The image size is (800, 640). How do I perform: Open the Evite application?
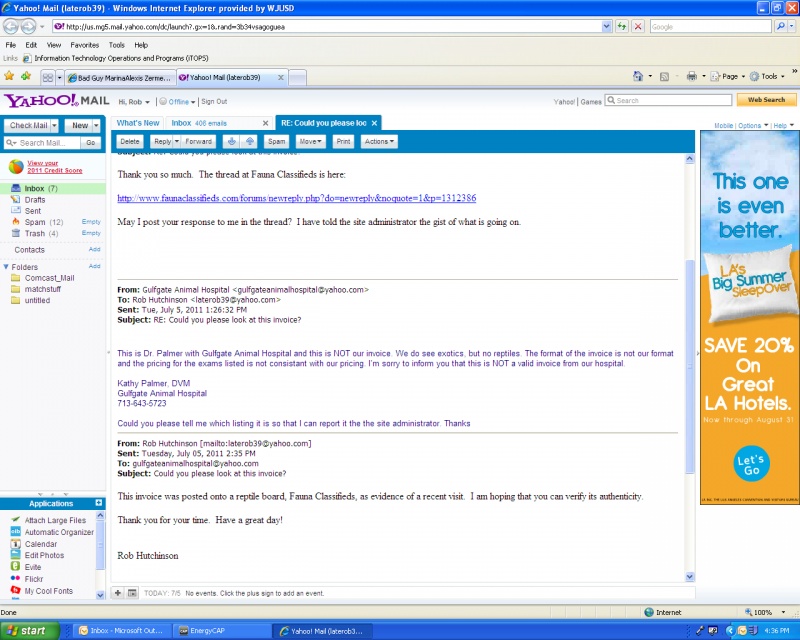tap(33, 567)
